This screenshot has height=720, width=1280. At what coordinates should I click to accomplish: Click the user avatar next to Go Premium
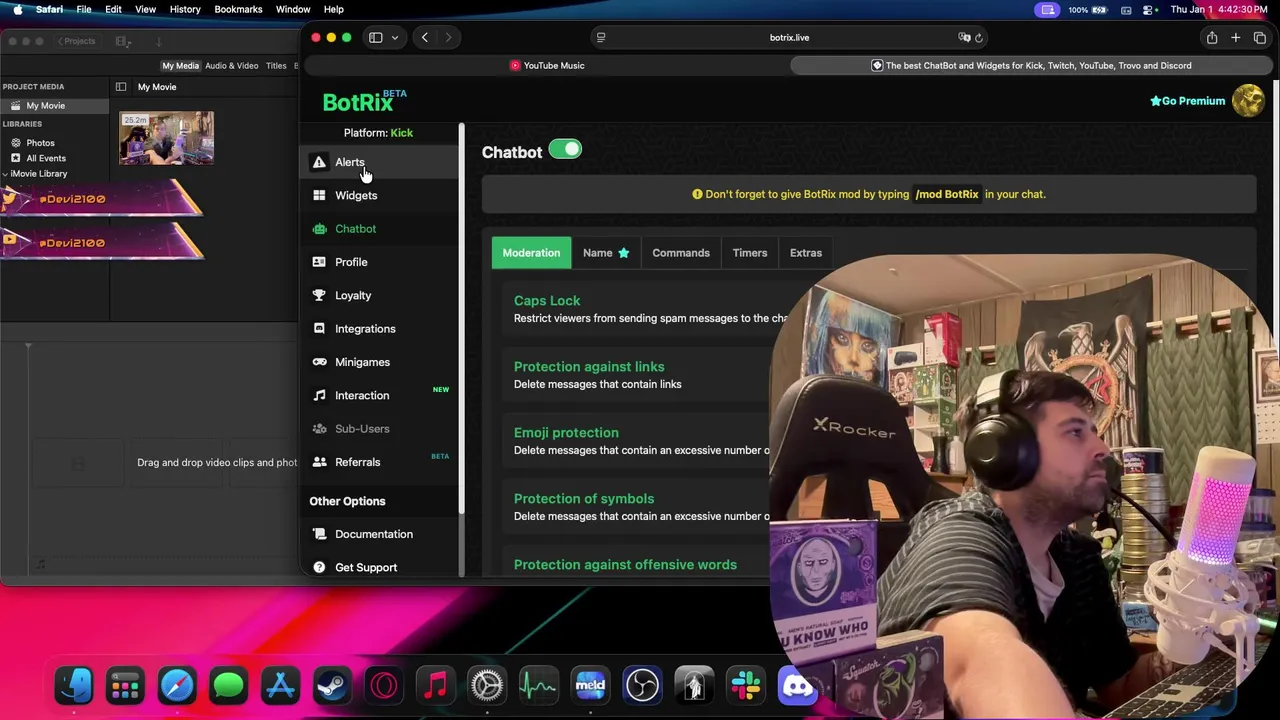point(1247,101)
